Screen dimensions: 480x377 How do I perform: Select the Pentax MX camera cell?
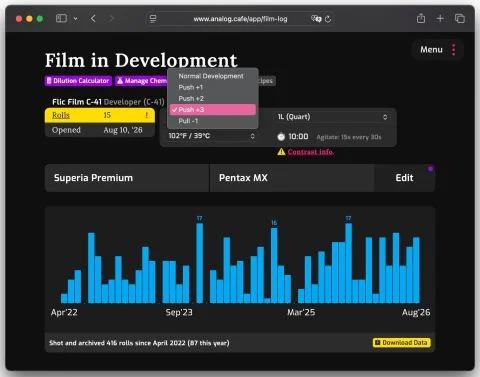coord(292,178)
